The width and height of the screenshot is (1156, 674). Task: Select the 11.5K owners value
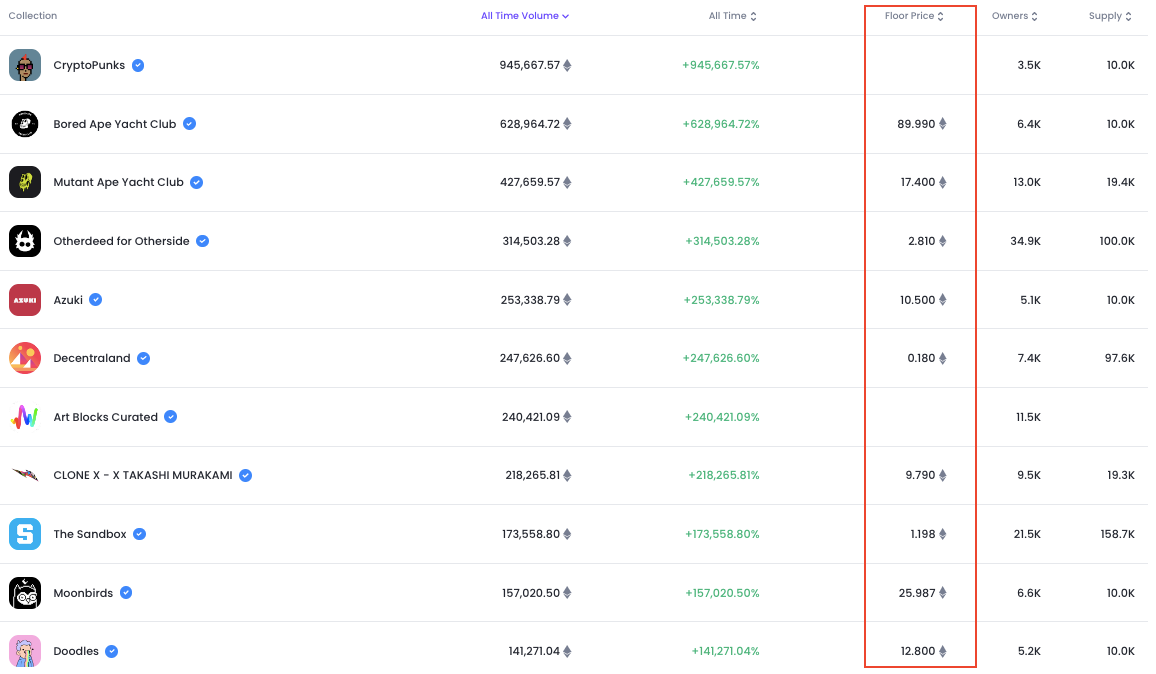(x=1028, y=417)
